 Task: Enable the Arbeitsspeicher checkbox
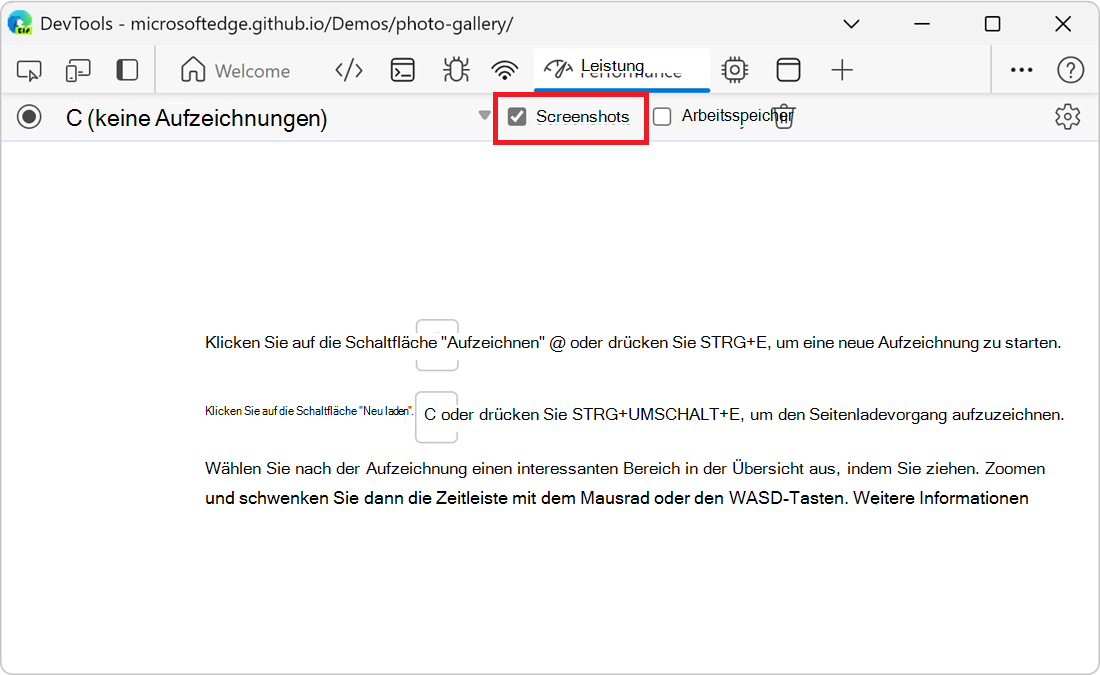[x=662, y=117]
